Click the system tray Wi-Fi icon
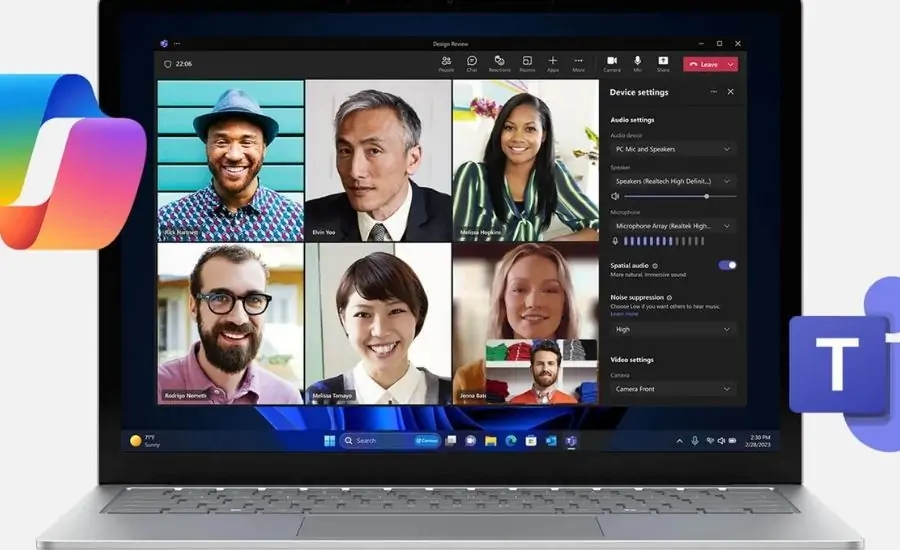The image size is (900, 550). 710,441
